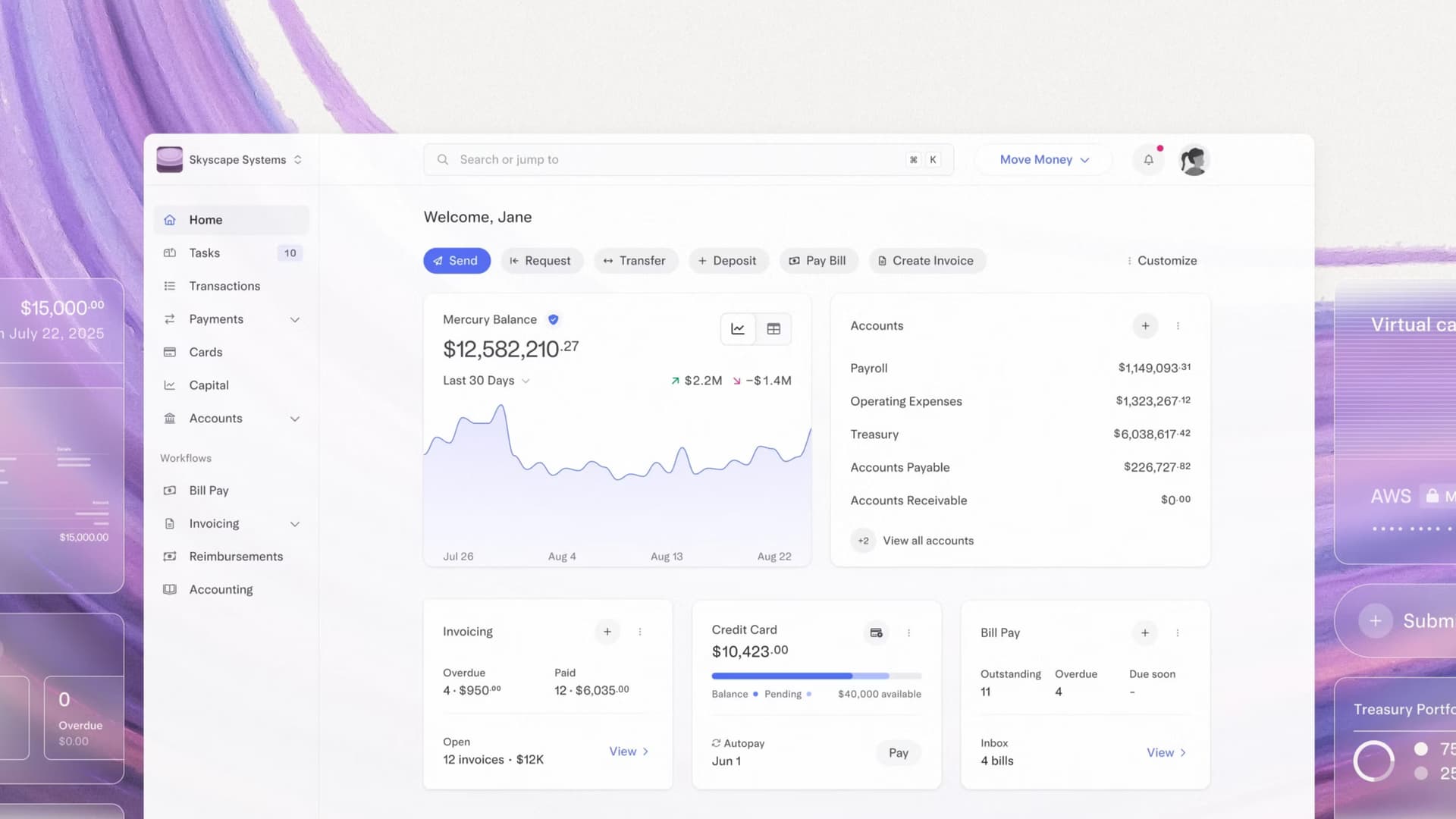Add a new account with plus icon

tap(1145, 326)
